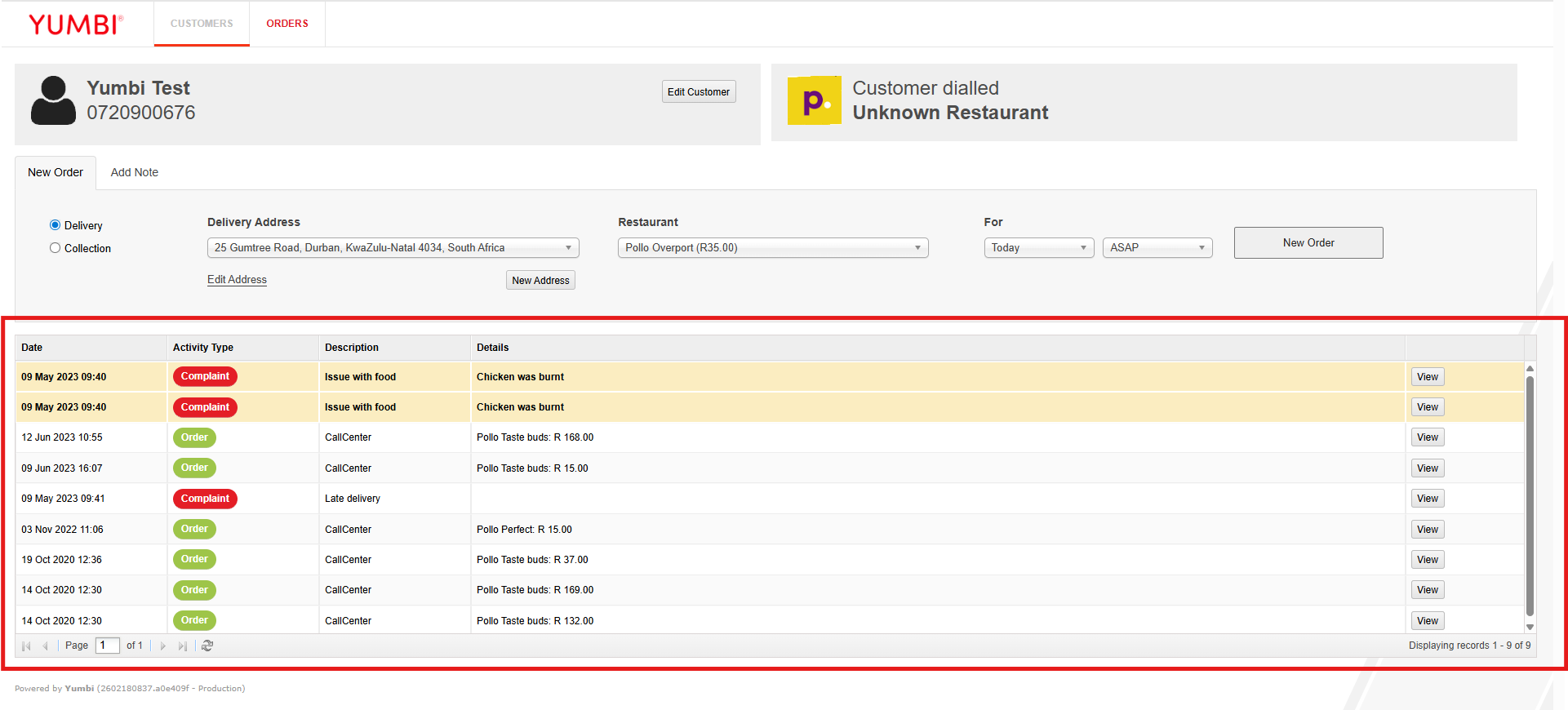The width and height of the screenshot is (1568, 710).
Task: Click the Edit Customer button
Action: pos(698,92)
